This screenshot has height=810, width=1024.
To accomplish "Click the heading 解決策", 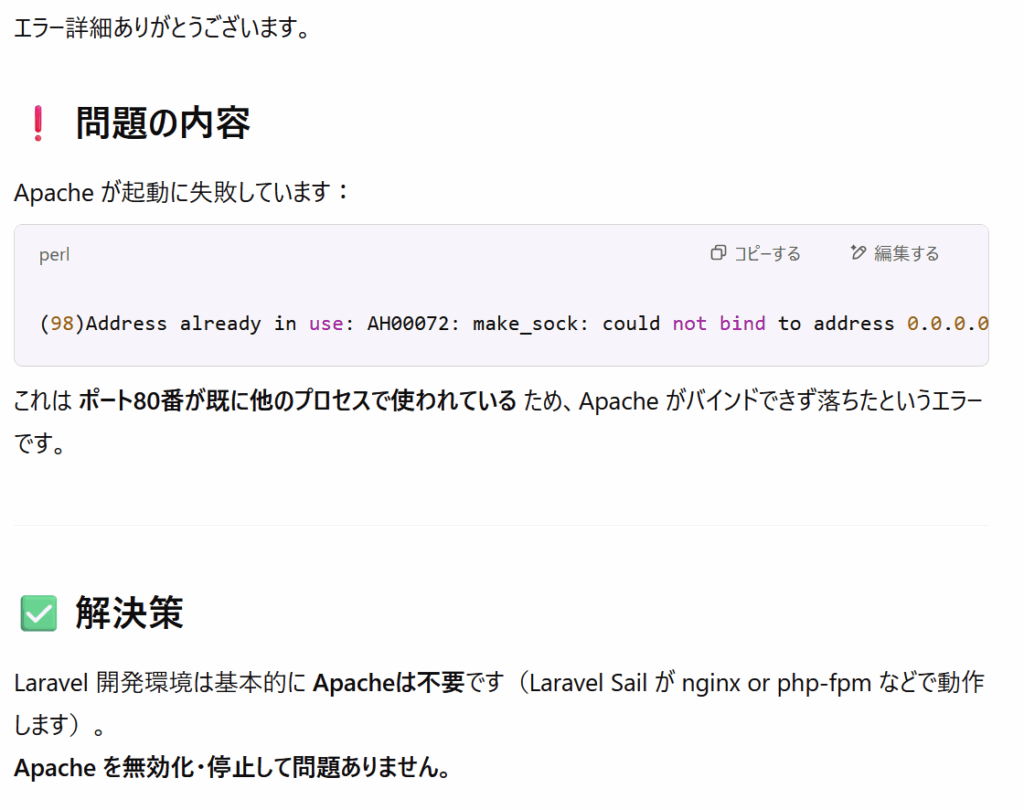I will tap(129, 613).
